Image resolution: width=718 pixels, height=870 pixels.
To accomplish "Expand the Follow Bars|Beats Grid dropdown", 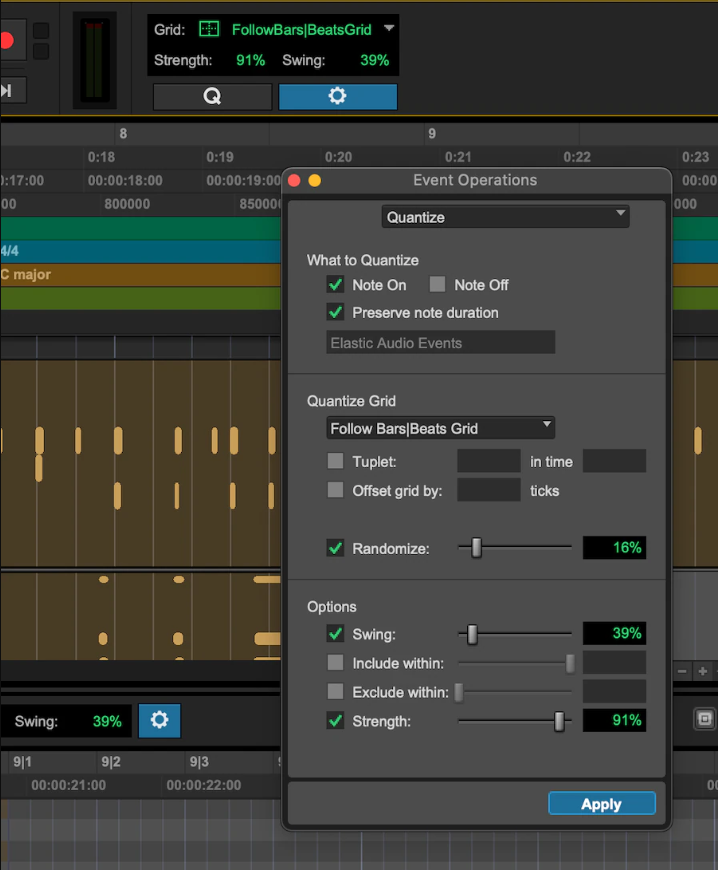I will click(441, 428).
